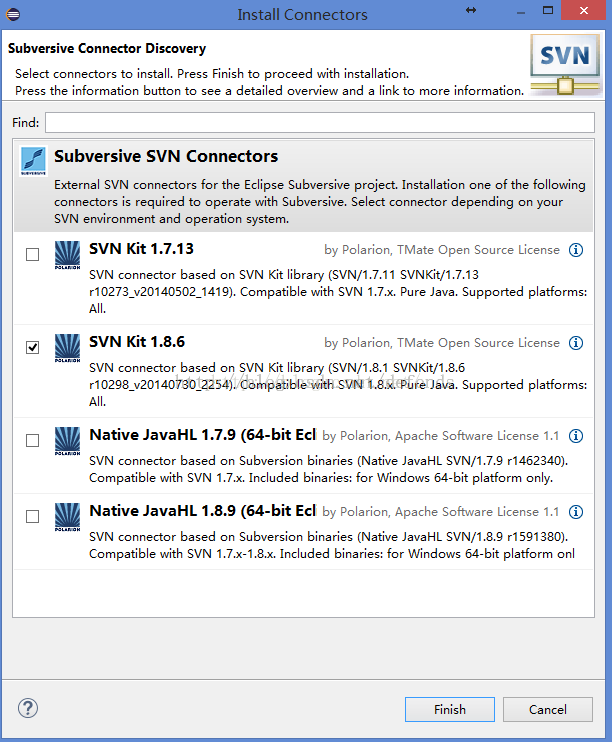
Task: Click the Polarion logo beside SVN Kit 1.7.13
Action: 67,255
